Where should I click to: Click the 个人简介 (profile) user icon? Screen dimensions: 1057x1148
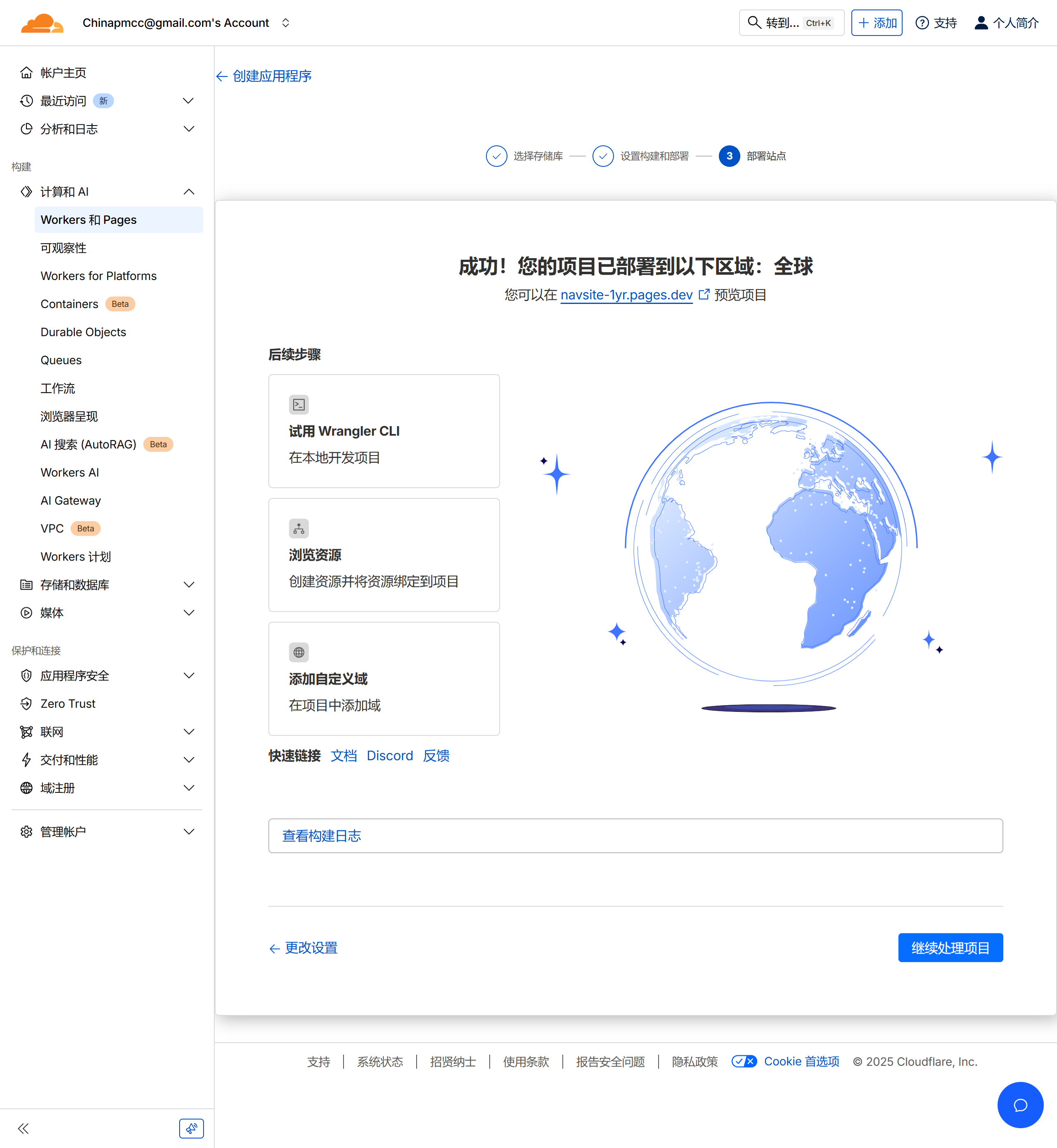tap(981, 23)
